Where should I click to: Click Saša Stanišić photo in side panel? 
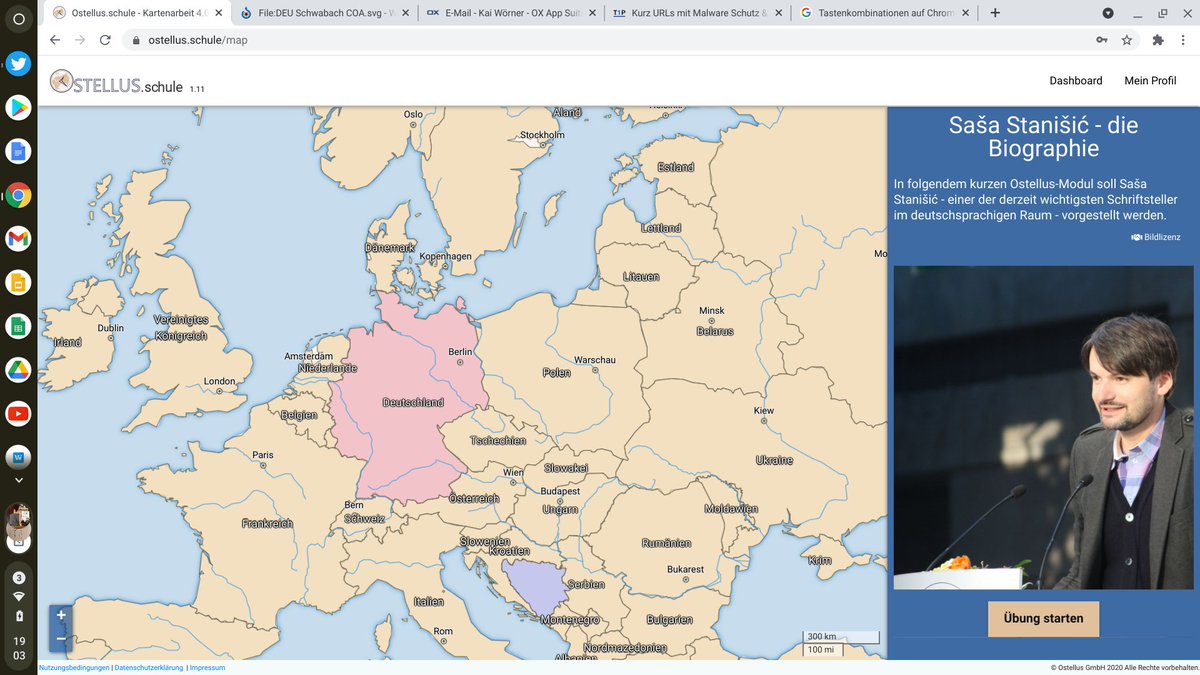pos(1043,427)
